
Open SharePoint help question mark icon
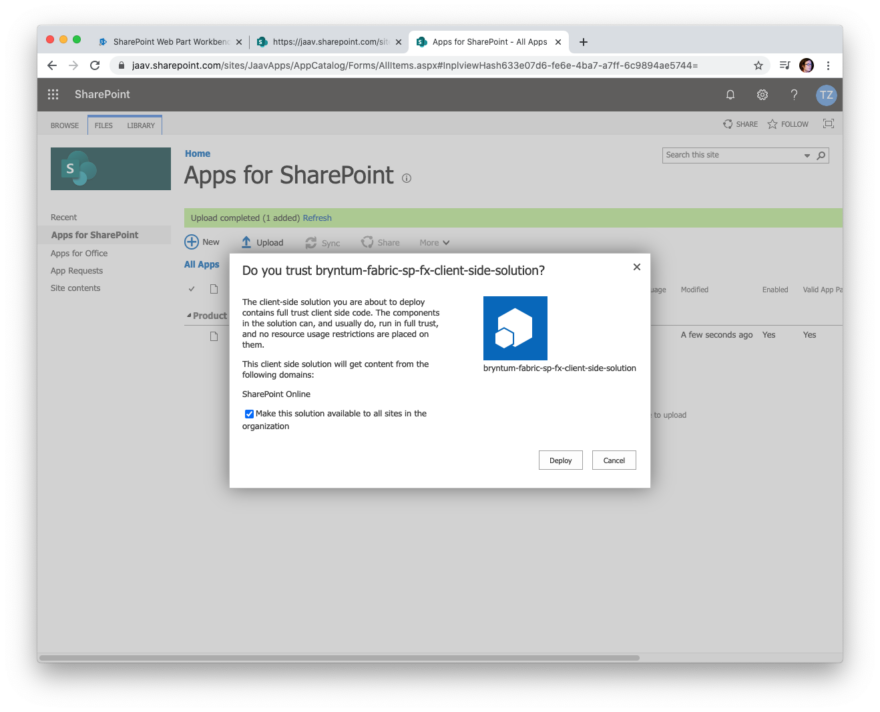(793, 94)
